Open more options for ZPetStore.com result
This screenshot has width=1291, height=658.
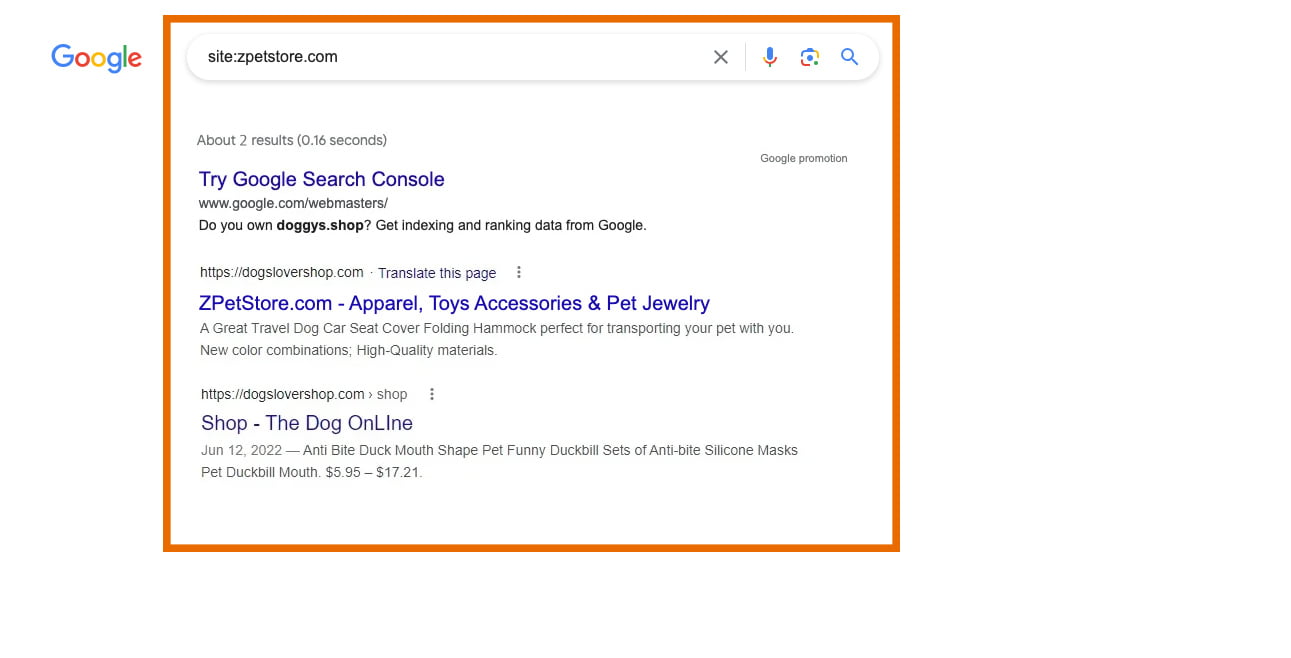point(518,272)
